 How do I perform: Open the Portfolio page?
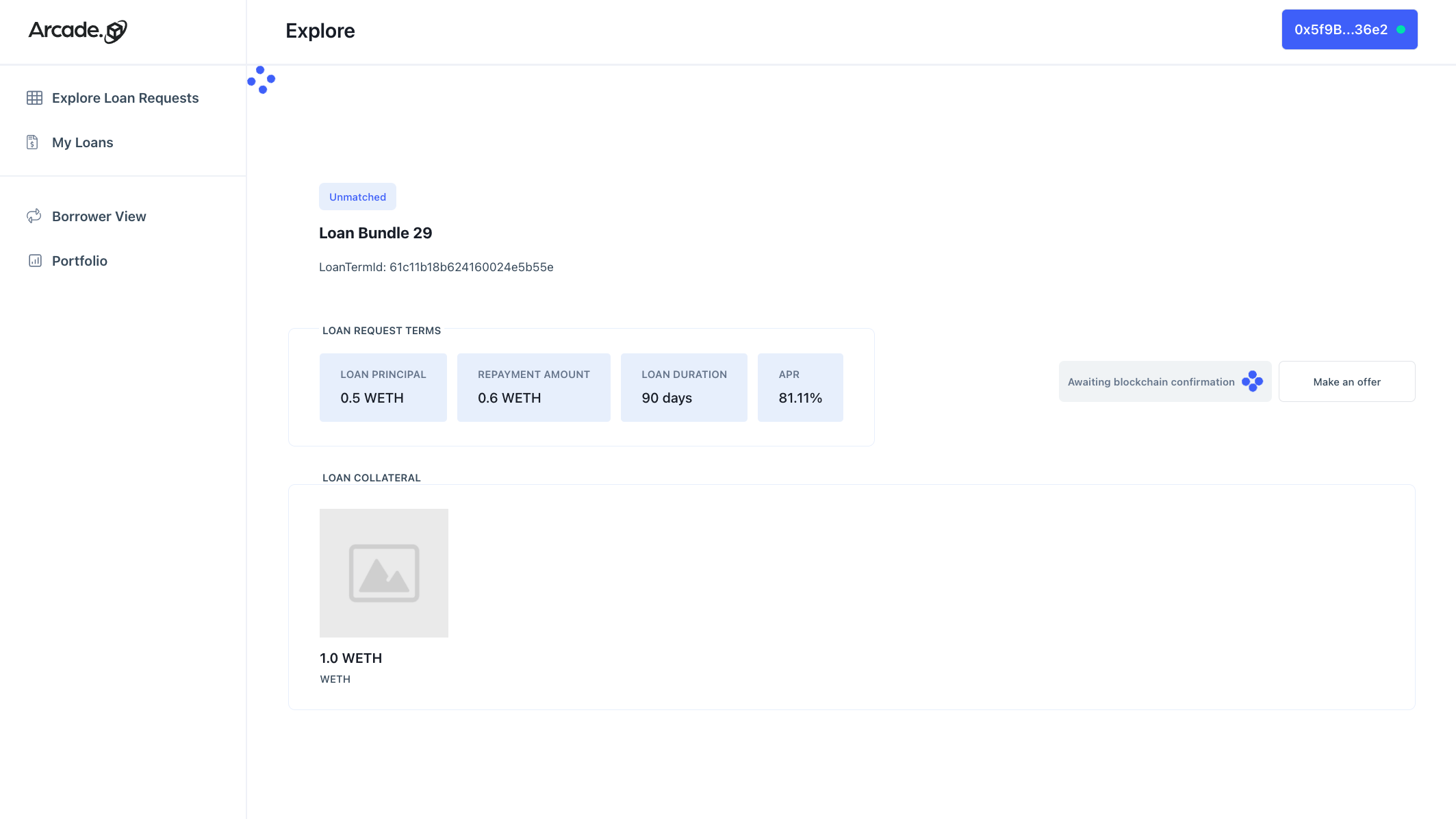point(79,261)
